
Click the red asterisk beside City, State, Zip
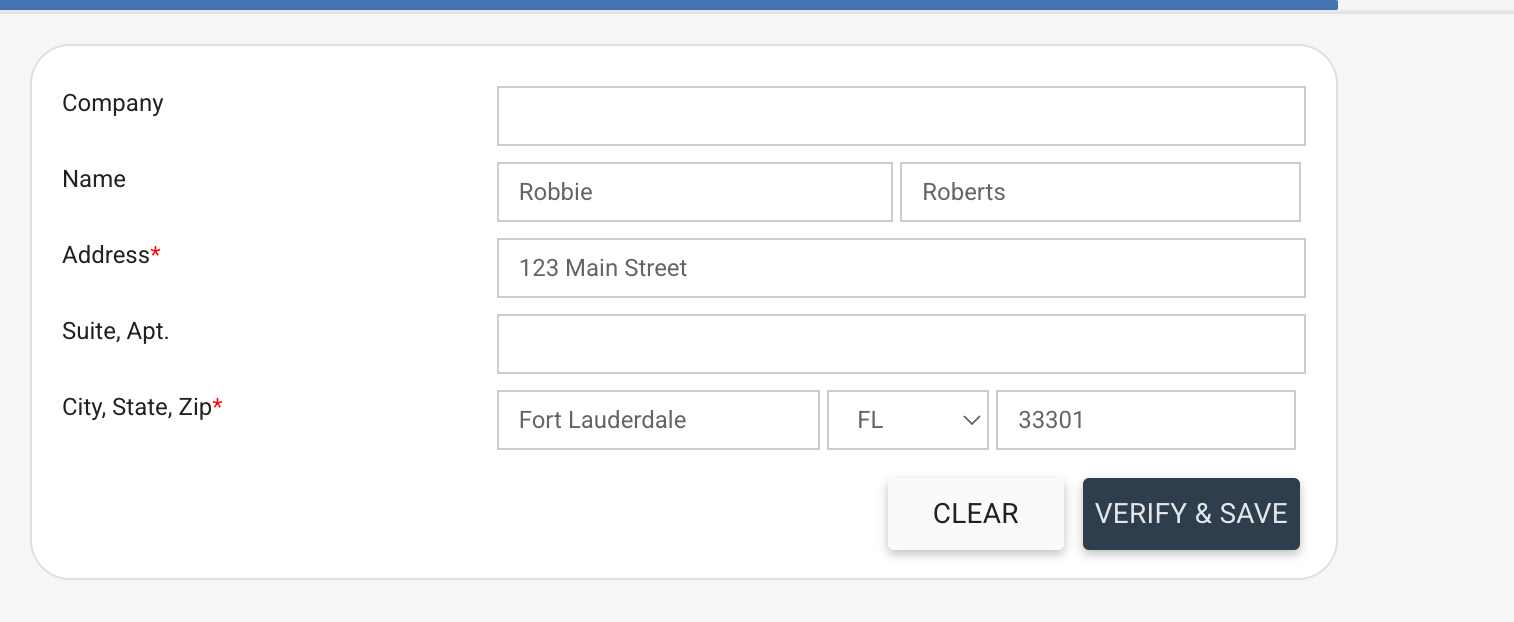[x=218, y=405]
